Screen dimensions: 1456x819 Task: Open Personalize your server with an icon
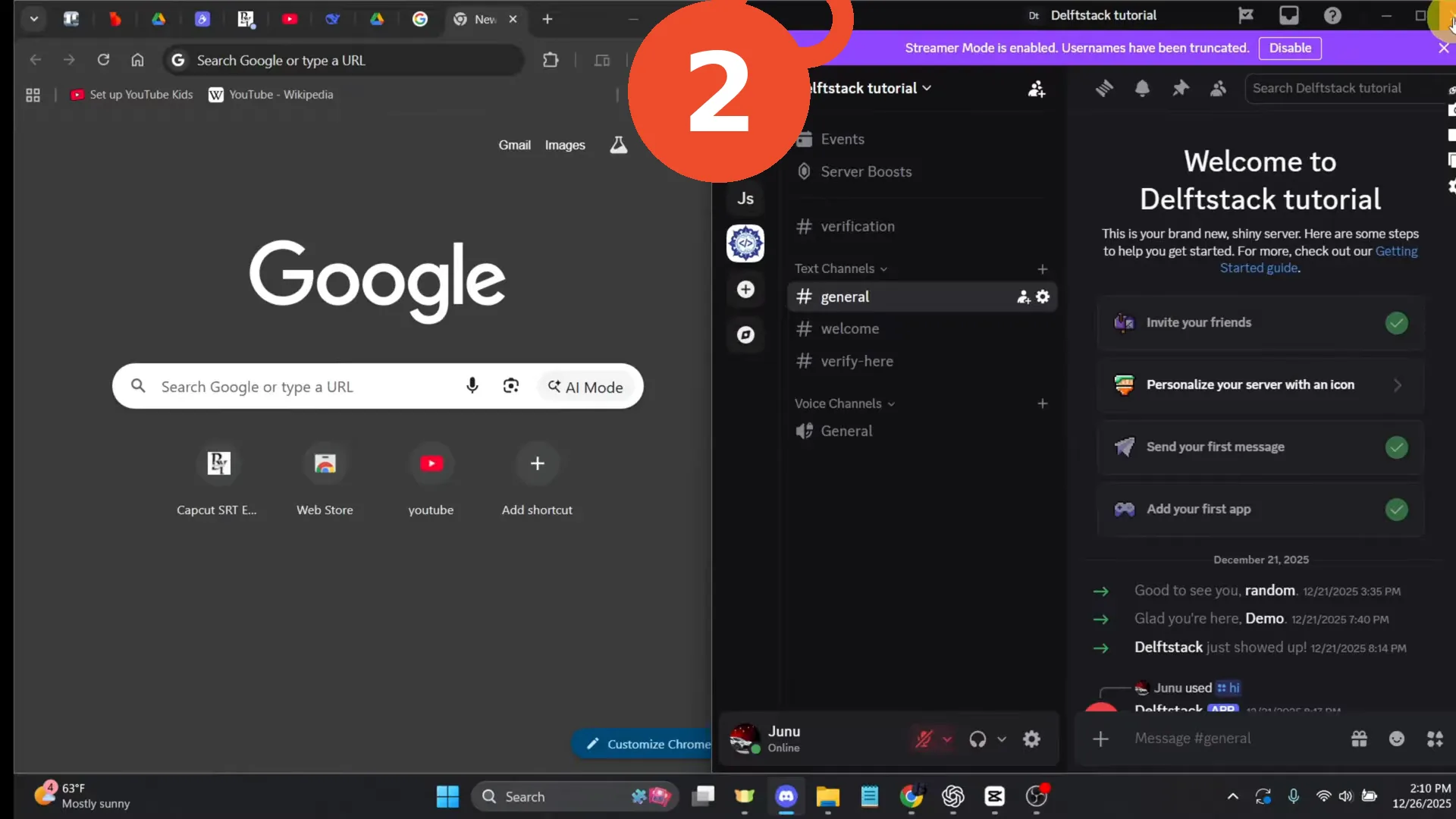[x=1260, y=385]
